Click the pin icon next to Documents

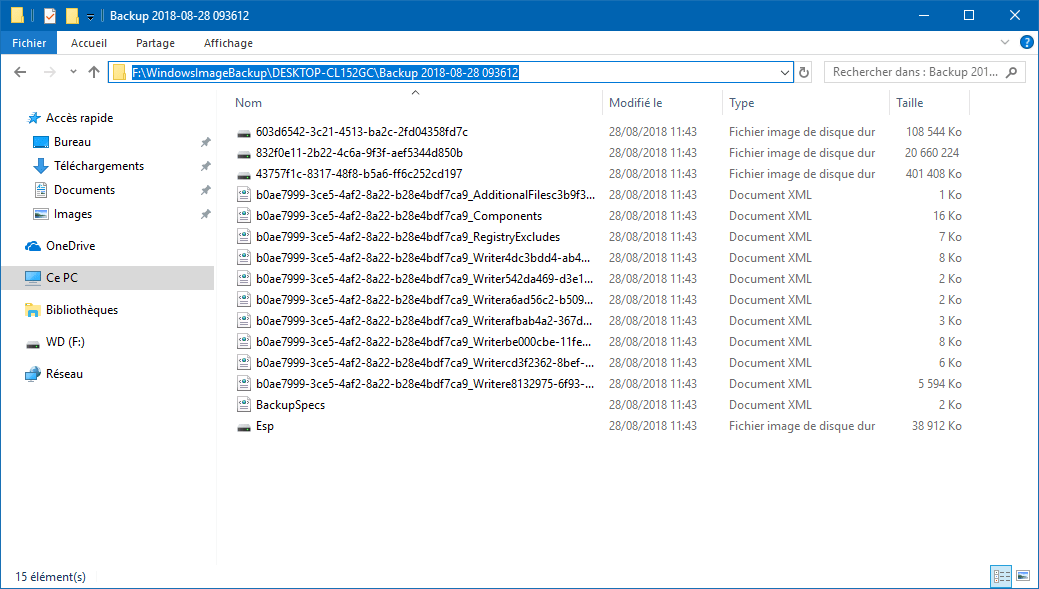pyautogui.click(x=205, y=190)
